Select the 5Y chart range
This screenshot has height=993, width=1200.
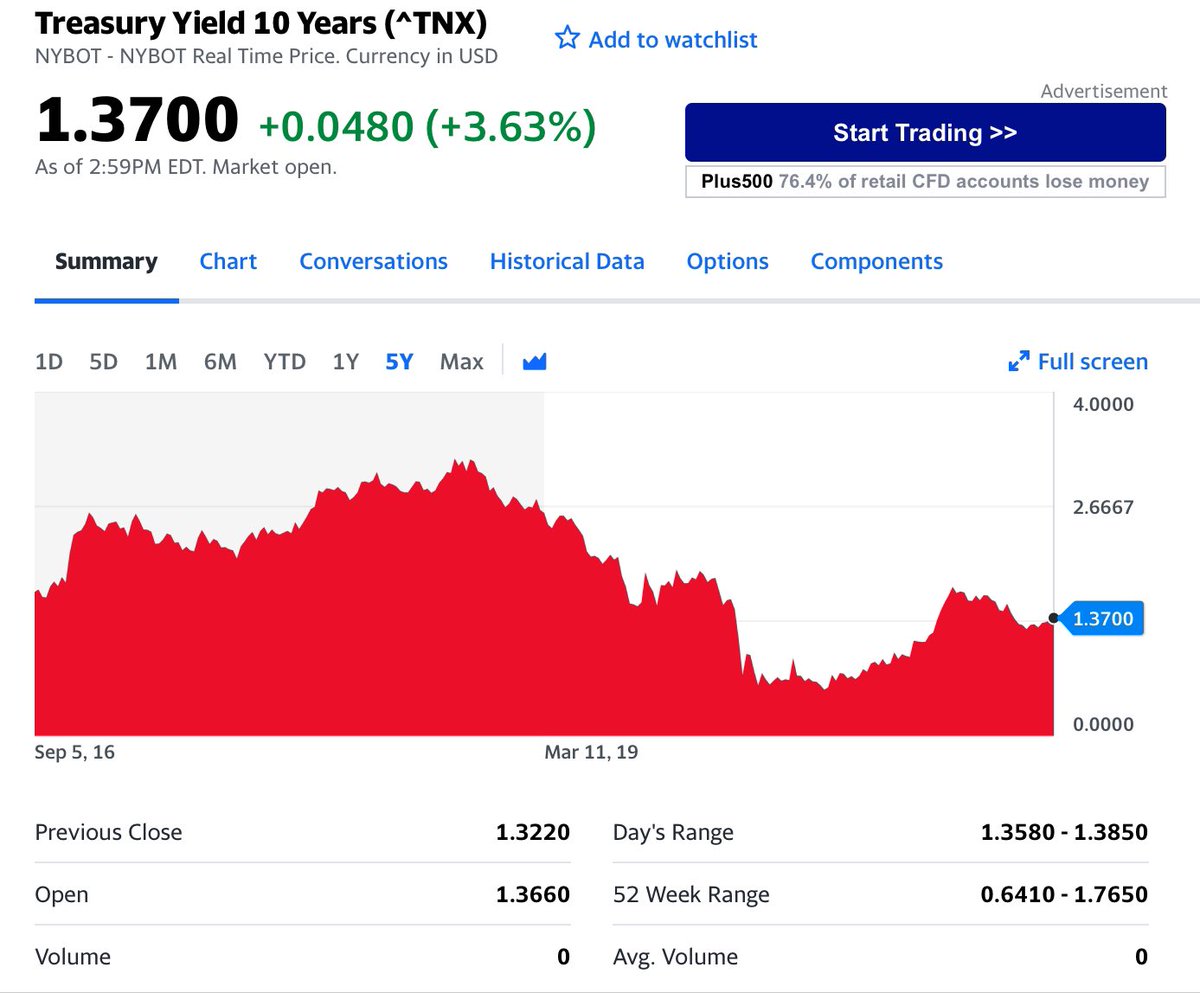click(x=399, y=362)
